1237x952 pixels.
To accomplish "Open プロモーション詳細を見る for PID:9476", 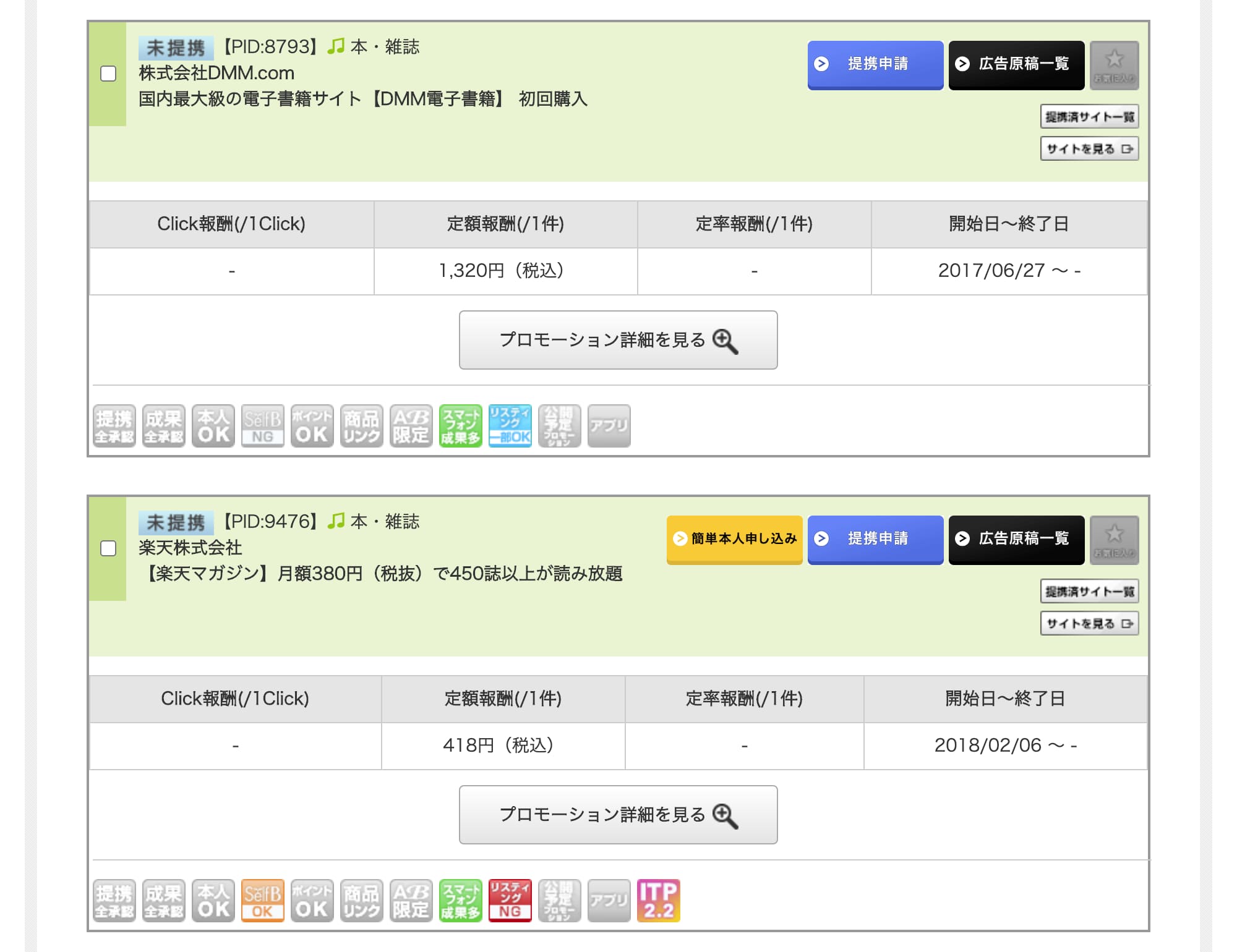I will coord(618,815).
